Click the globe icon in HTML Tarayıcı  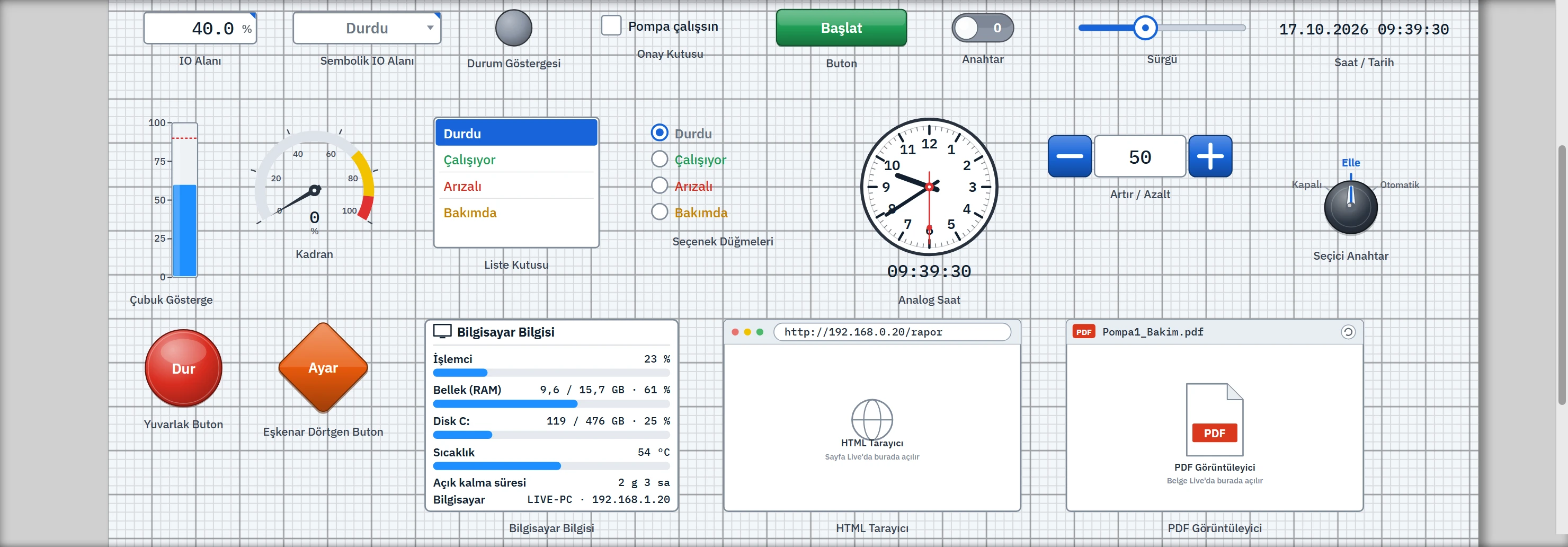pyautogui.click(x=871, y=419)
